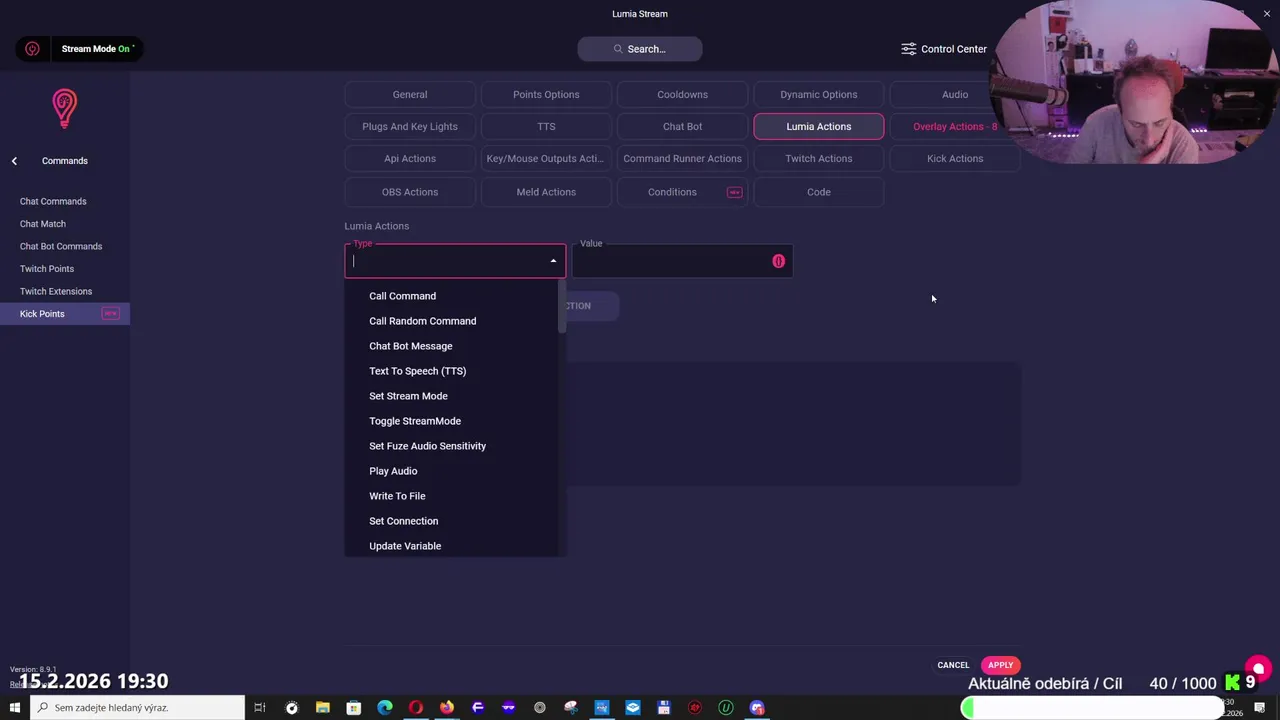This screenshot has height=720, width=1280.
Task: Open Chat Match in the sidebar
Action: (43, 224)
